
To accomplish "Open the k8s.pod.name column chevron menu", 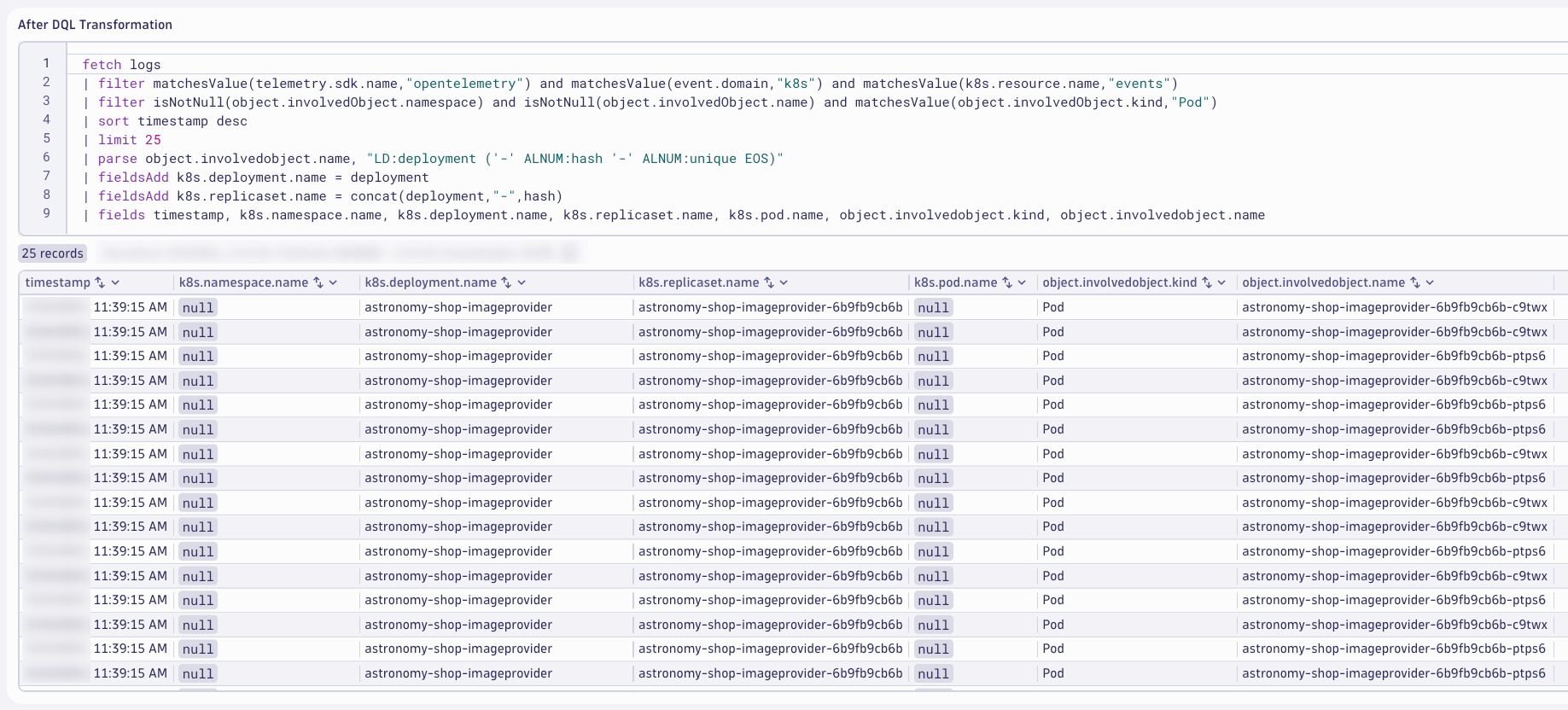I will (x=1022, y=282).
